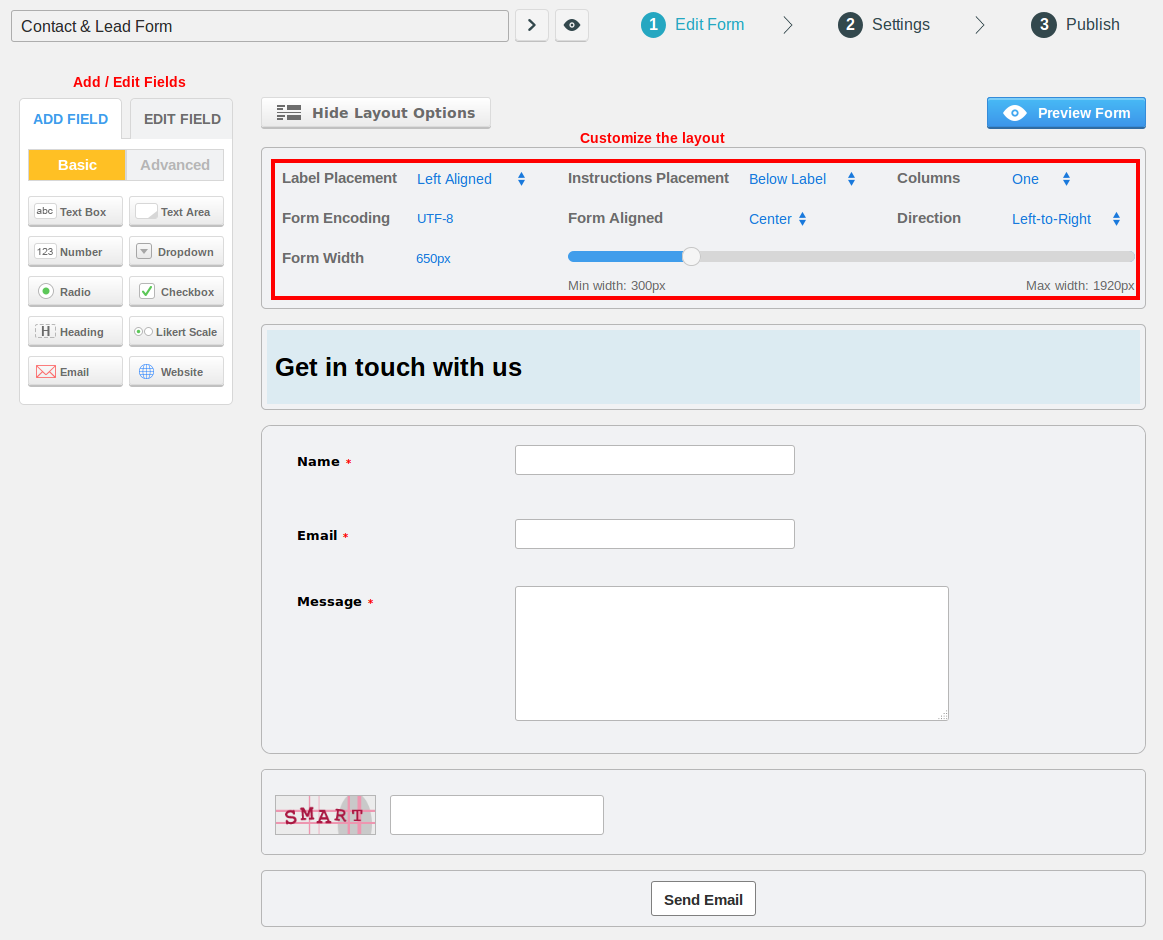Screen dimensions: 1163x940
Task: Add a Website field
Action: [x=176, y=371]
